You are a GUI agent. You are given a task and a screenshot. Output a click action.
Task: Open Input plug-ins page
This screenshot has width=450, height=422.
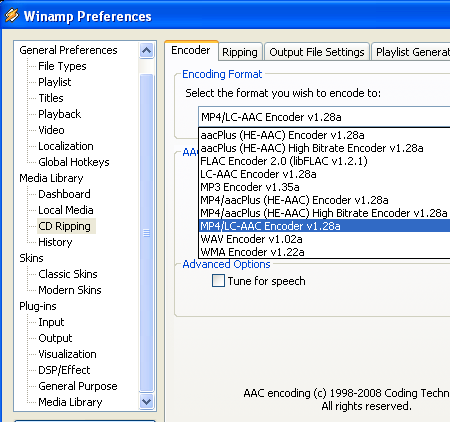tap(51, 322)
